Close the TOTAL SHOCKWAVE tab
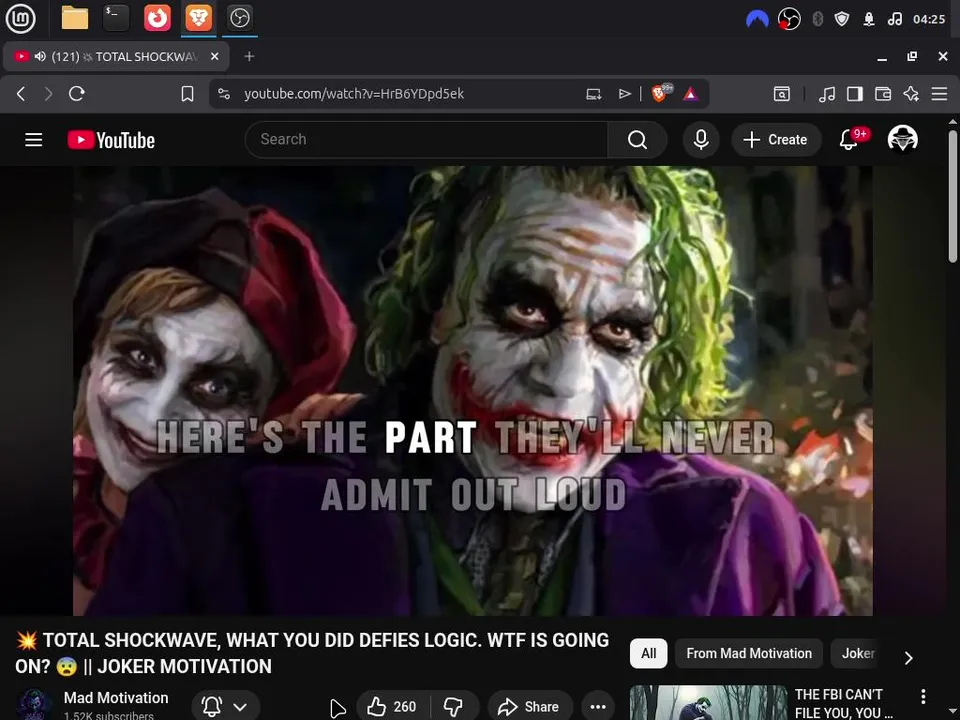960x720 pixels. click(x=214, y=56)
